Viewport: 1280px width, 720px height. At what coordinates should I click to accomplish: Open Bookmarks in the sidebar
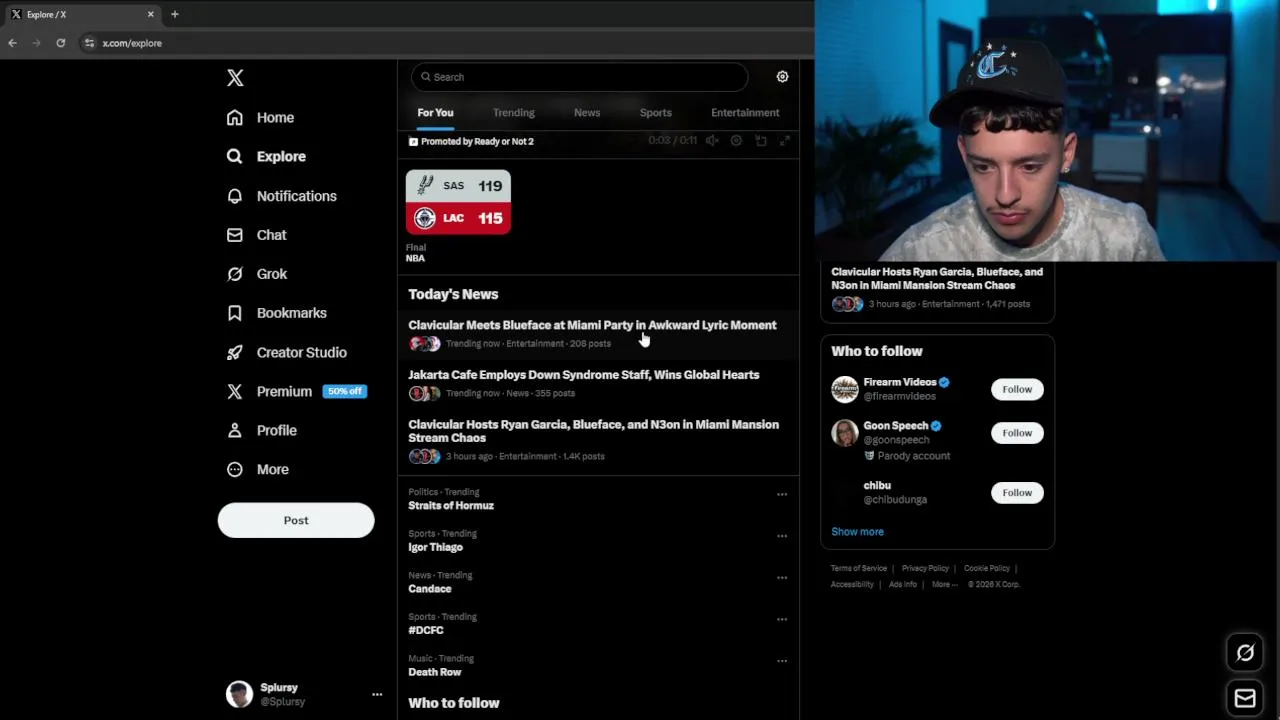[277, 313]
